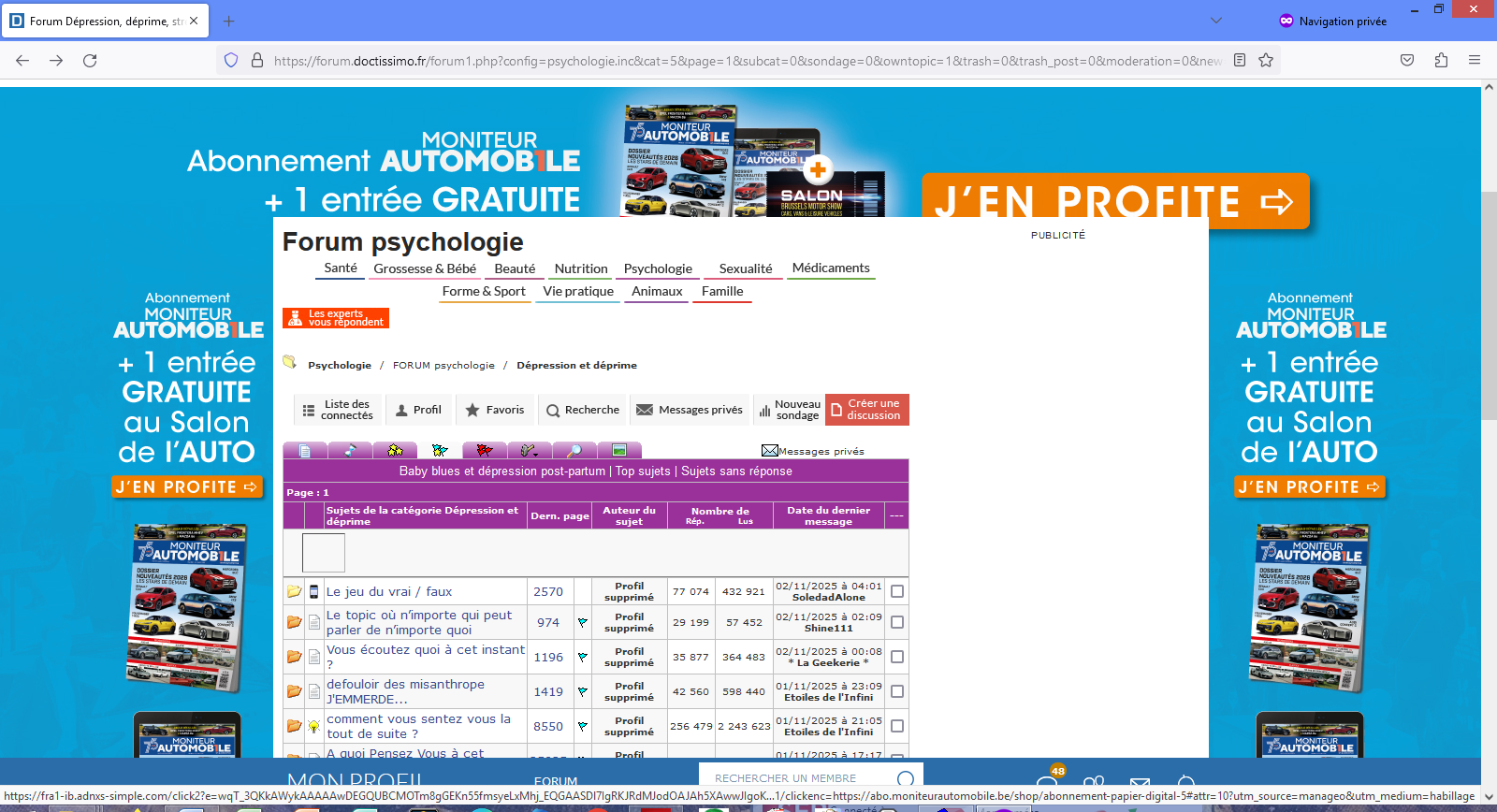Viewport: 1497px width, 812px height.
Task: Open the yellow folder icon for Le jeu du vrai / faux
Action: [x=294, y=591]
